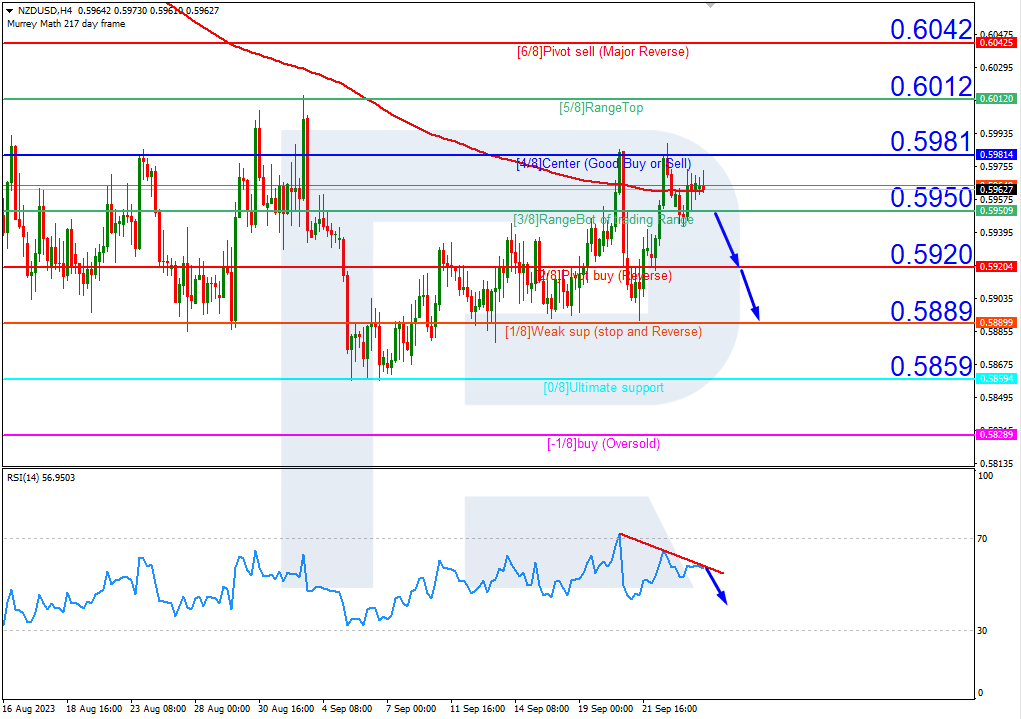
Task: Click the RSI(14) indicator label
Action: [40, 478]
